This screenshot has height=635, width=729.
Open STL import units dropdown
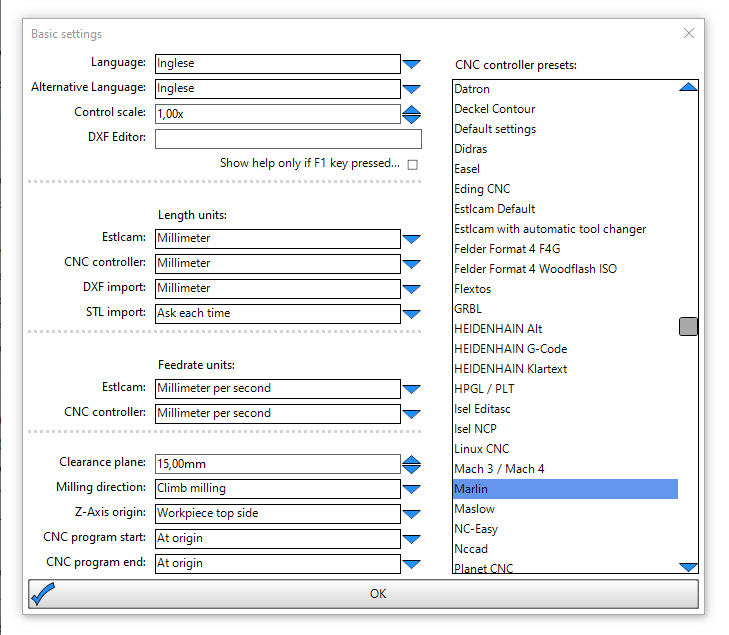(x=411, y=314)
